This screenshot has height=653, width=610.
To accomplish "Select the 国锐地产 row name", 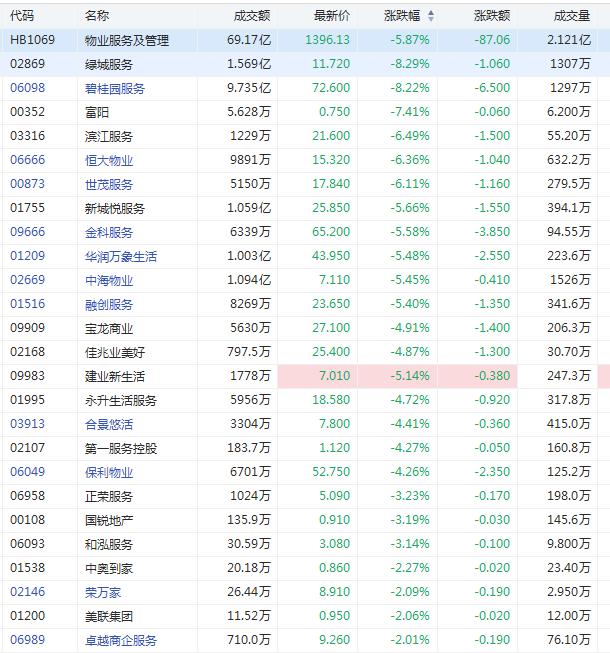I will tap(109, 520).
